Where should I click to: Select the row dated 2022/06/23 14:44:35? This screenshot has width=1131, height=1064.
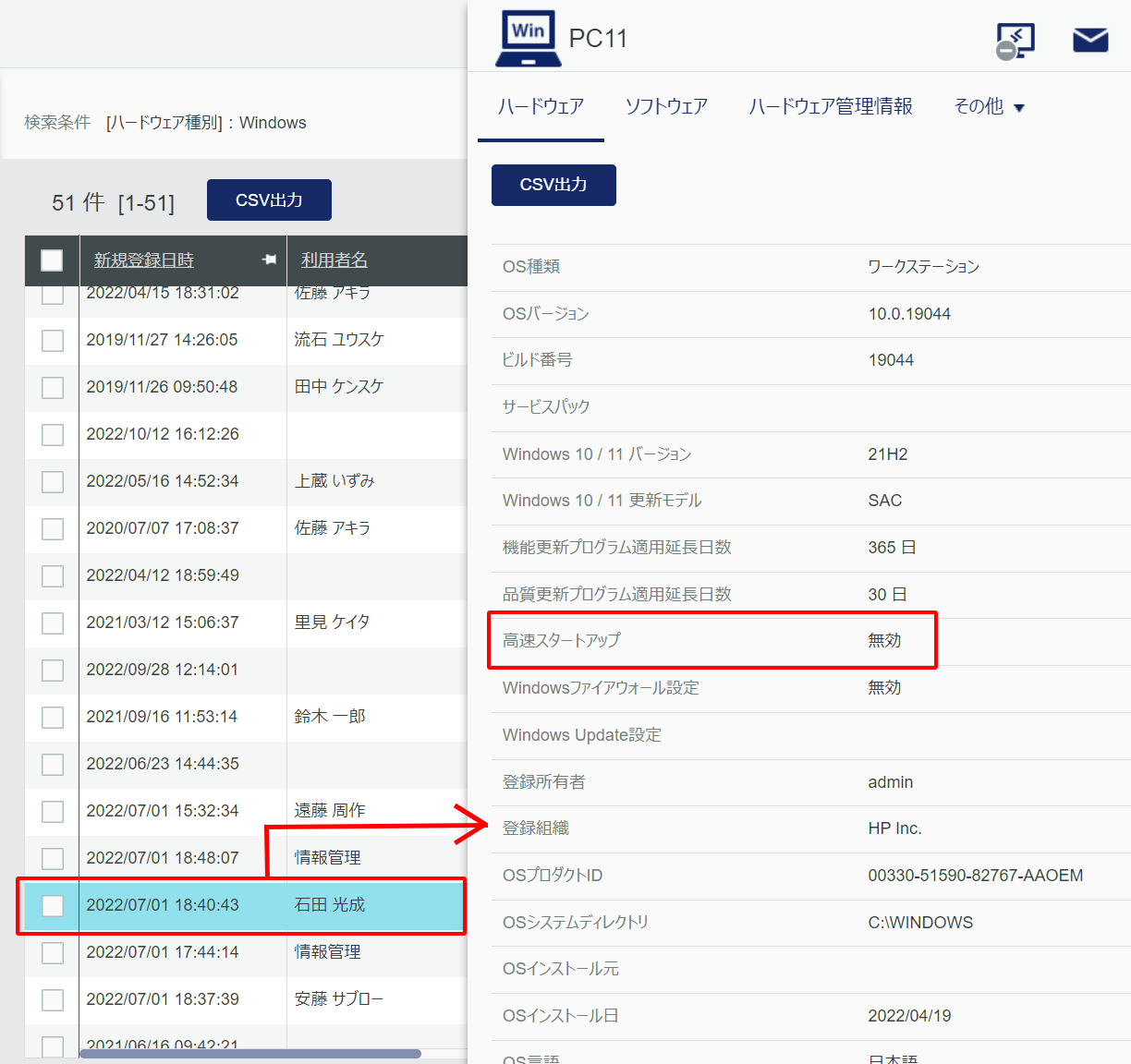click(245, 764)
